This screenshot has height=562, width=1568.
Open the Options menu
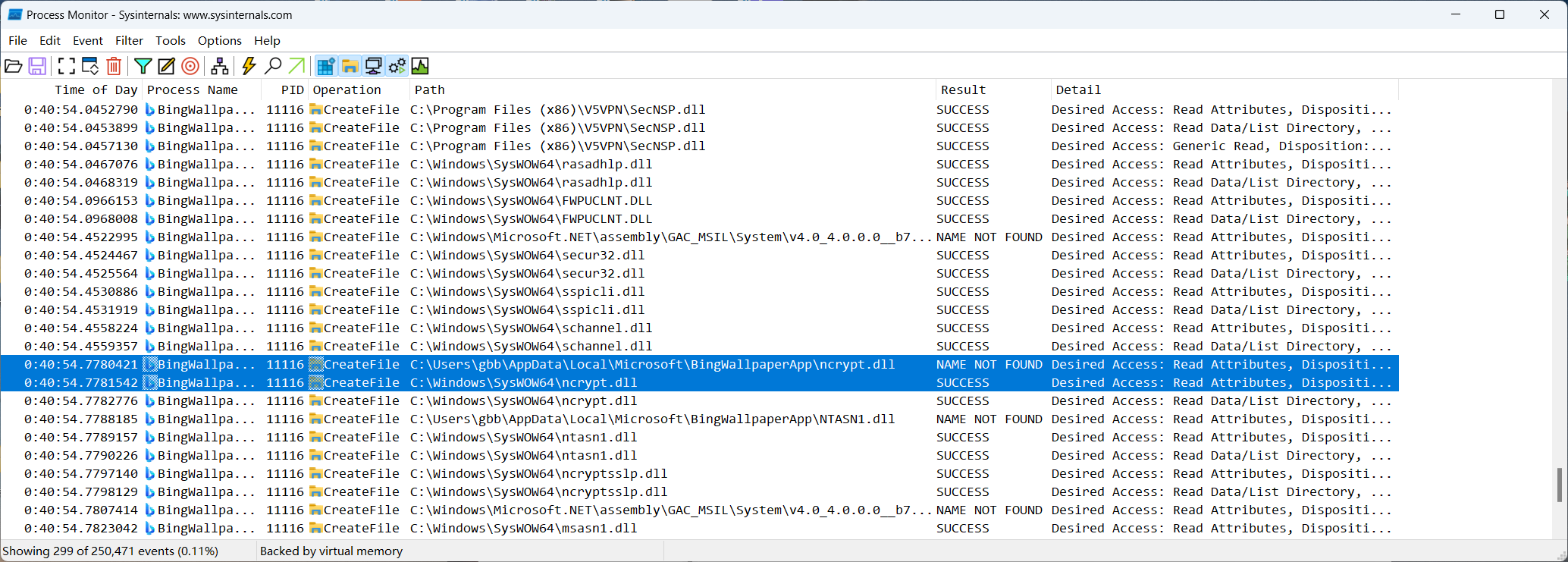pyautogui.click(x=220, y=40)
